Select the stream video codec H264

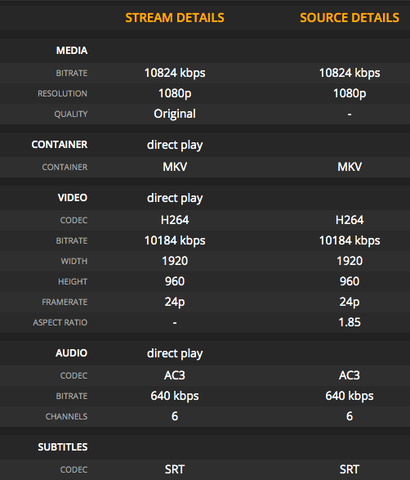click(x=175, y=220)
